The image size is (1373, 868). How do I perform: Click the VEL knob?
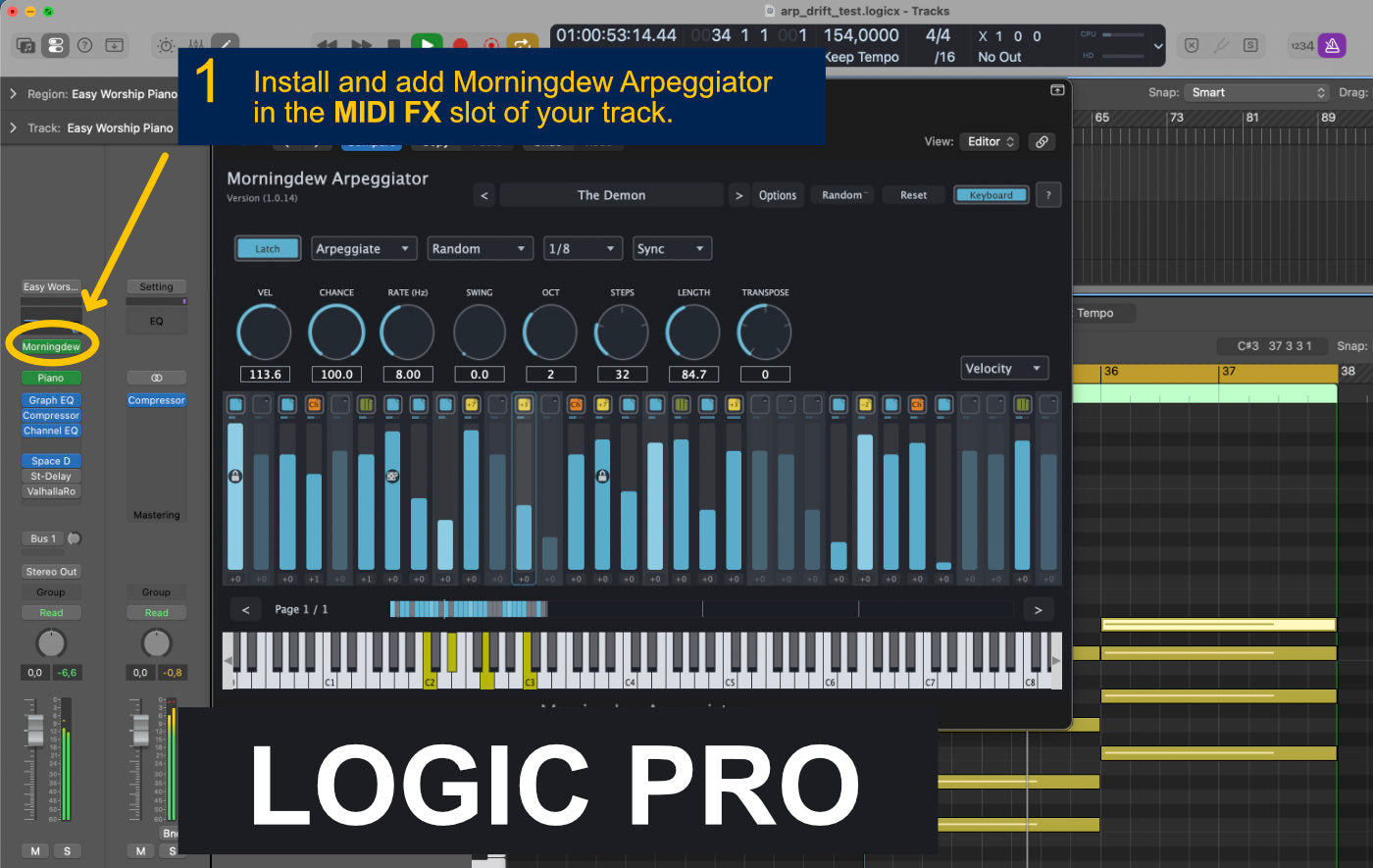tap(264, 332)
